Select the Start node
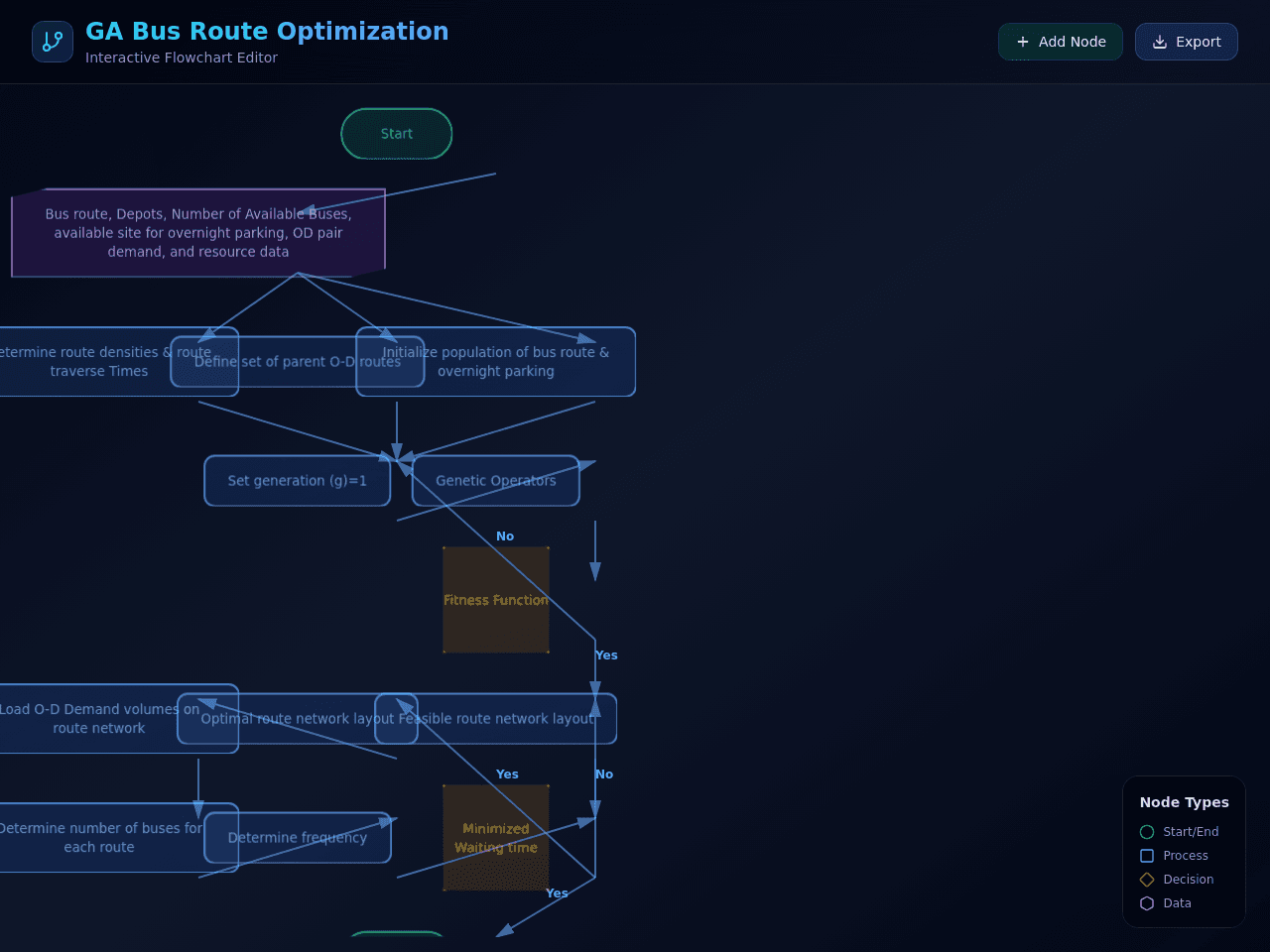Viewport: 1270px width, 952px height. (397, 134)
